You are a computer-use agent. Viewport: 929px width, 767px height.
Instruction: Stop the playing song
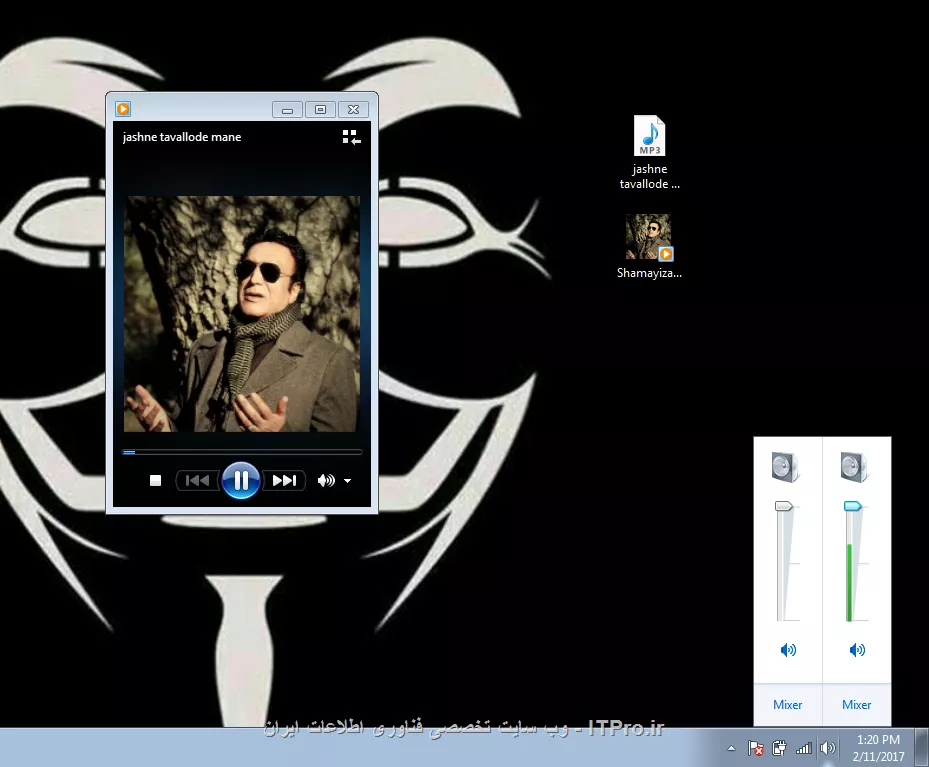[x=155, y=480]
